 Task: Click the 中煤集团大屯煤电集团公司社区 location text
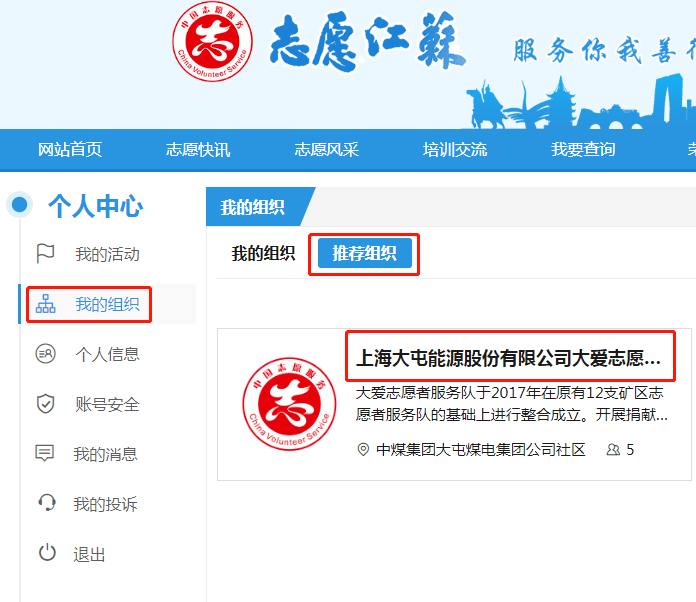(x=481, y=450)
